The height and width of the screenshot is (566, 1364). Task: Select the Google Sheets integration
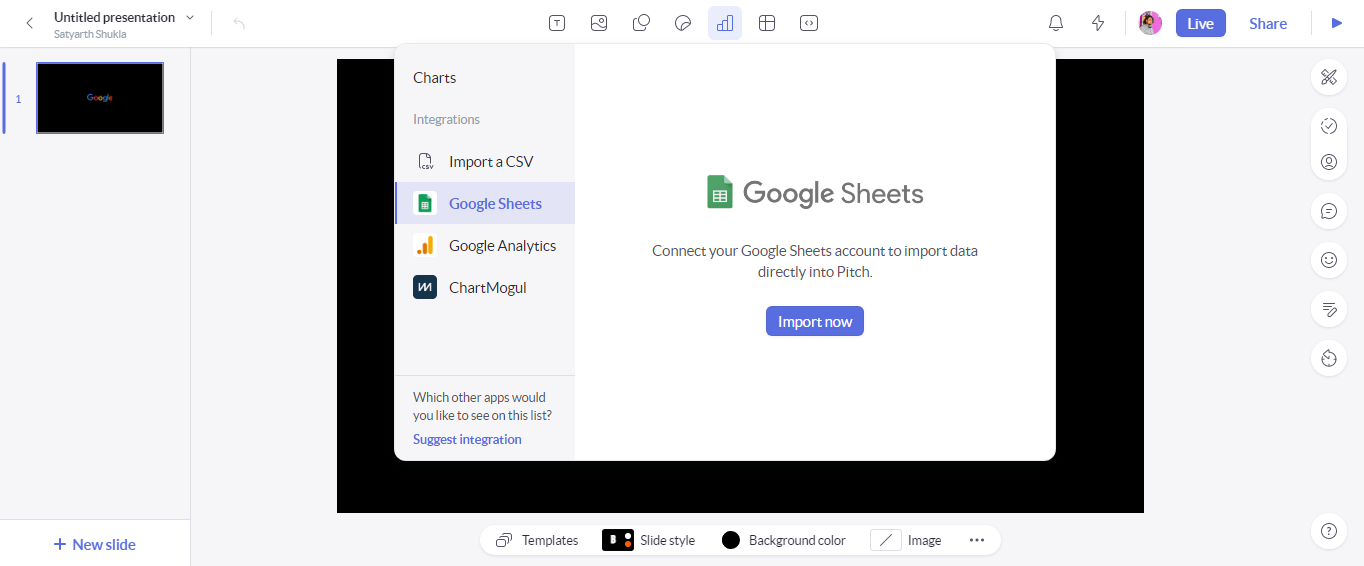(x=485, y=203)
